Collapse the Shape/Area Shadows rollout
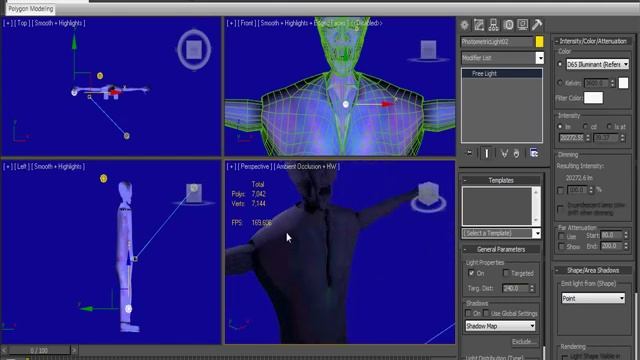Screen dimensions: 640x360 (592, 270)
